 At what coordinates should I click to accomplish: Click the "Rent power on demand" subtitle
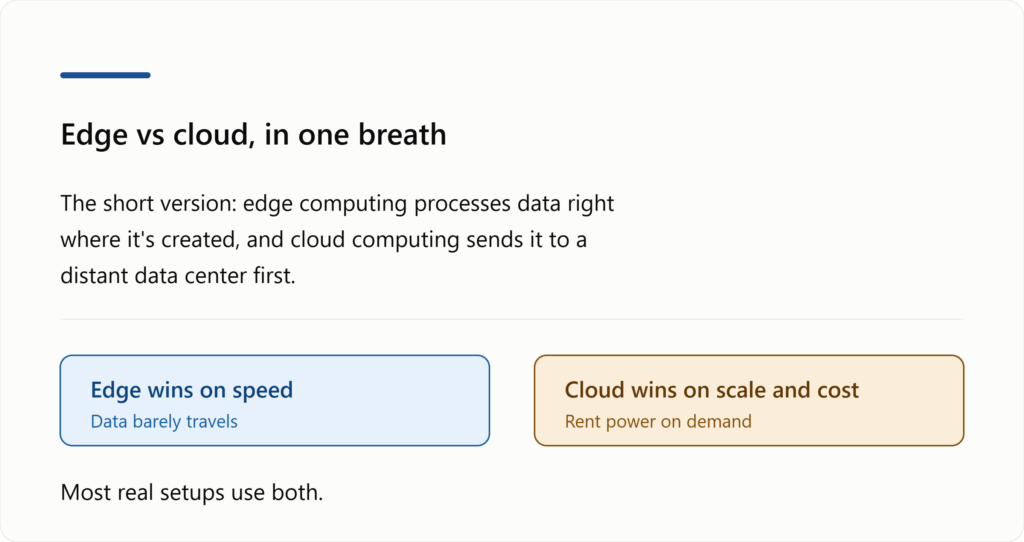[x=658, y=422]
